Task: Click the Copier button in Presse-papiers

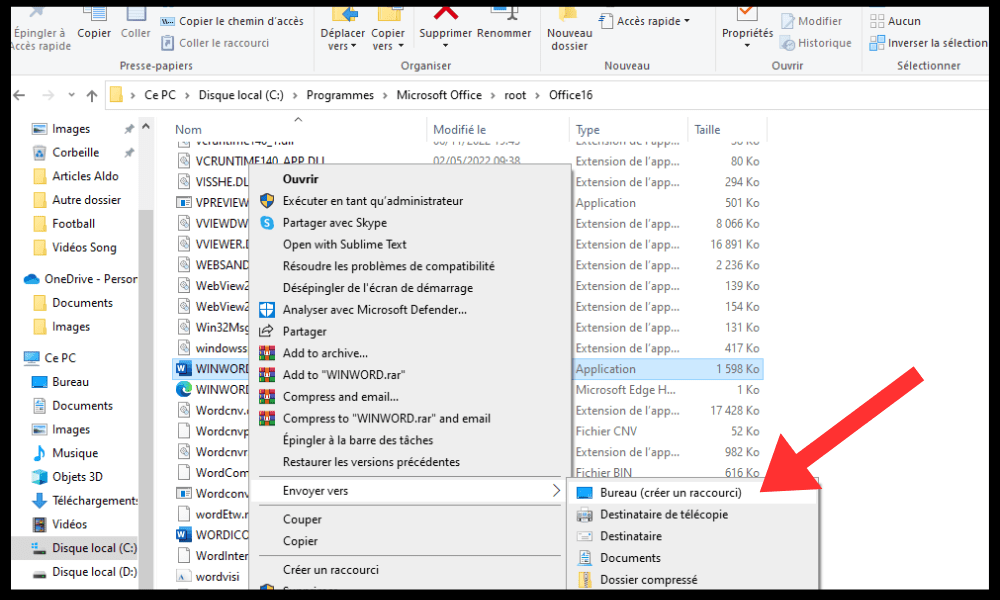Action: point(94,24)
